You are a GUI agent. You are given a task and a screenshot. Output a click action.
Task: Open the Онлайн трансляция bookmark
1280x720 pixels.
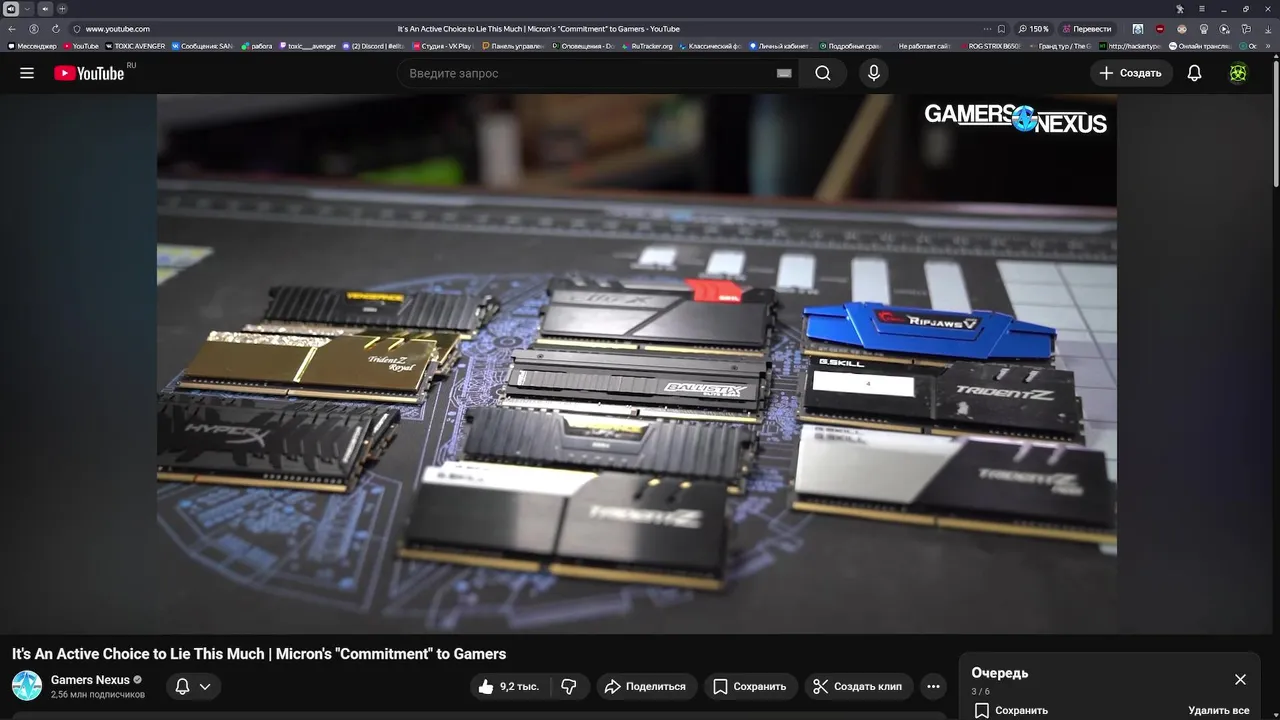point(1200,46)
